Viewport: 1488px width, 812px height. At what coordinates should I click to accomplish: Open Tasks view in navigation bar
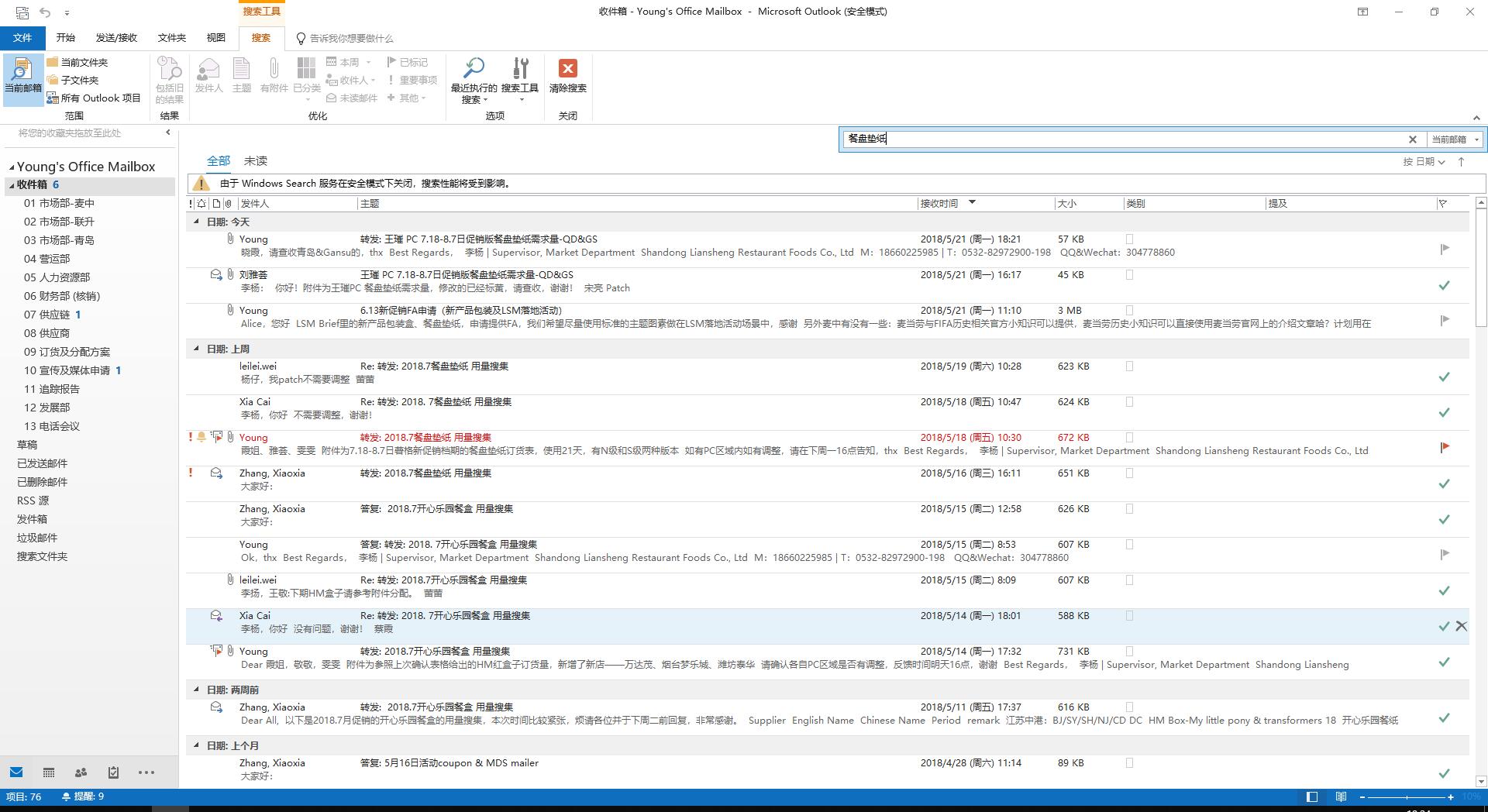113,772
